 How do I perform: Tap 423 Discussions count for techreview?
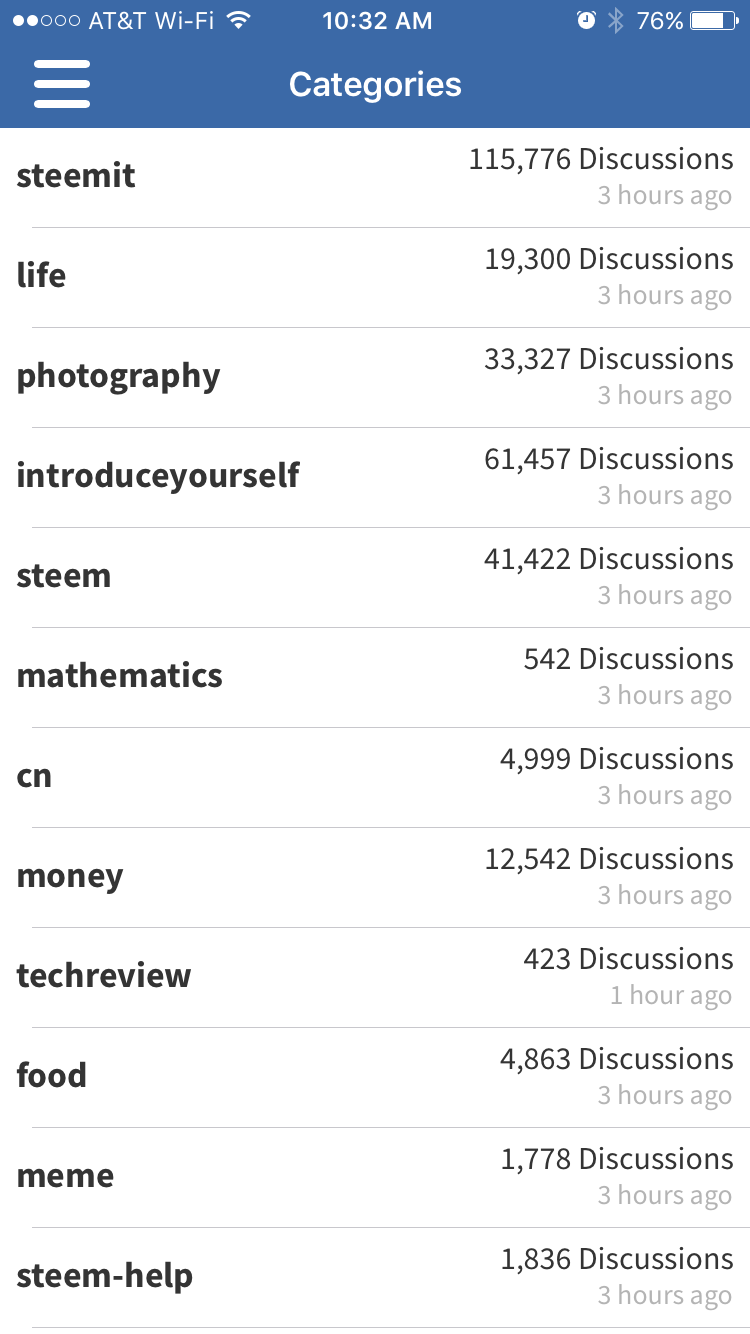[628, 959]
